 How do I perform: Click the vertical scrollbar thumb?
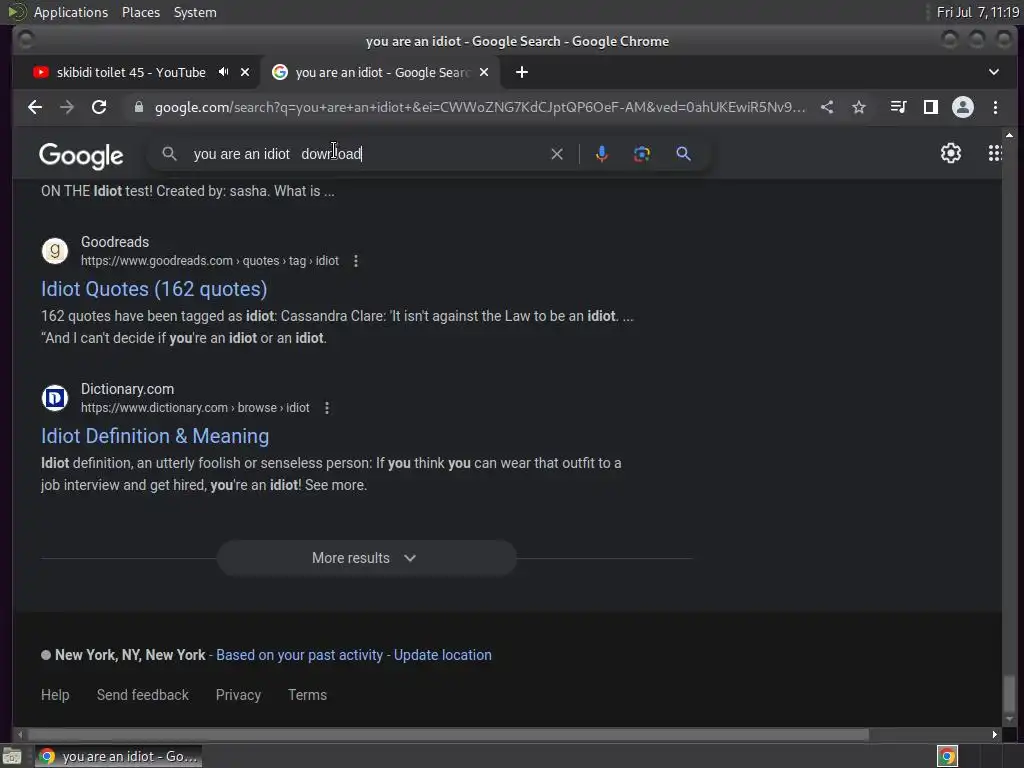pos(1010,692)
